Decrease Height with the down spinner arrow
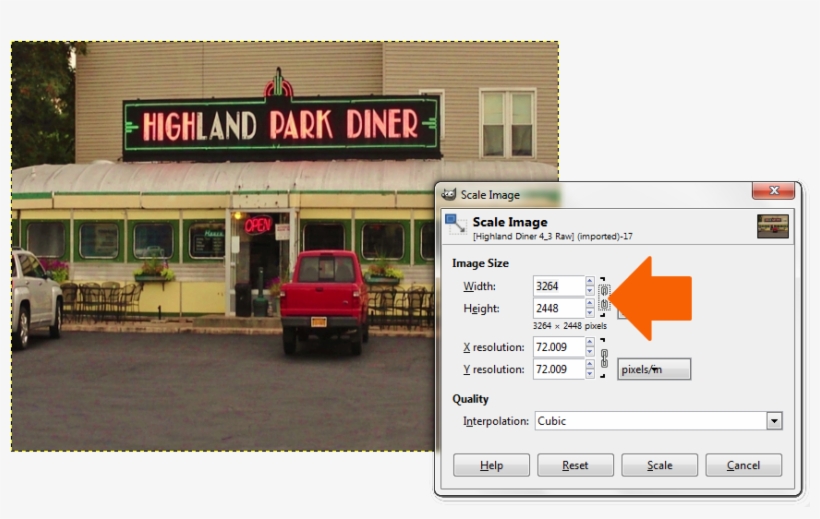The height and width of the screenshot is (519, 820). click(590, 313)
